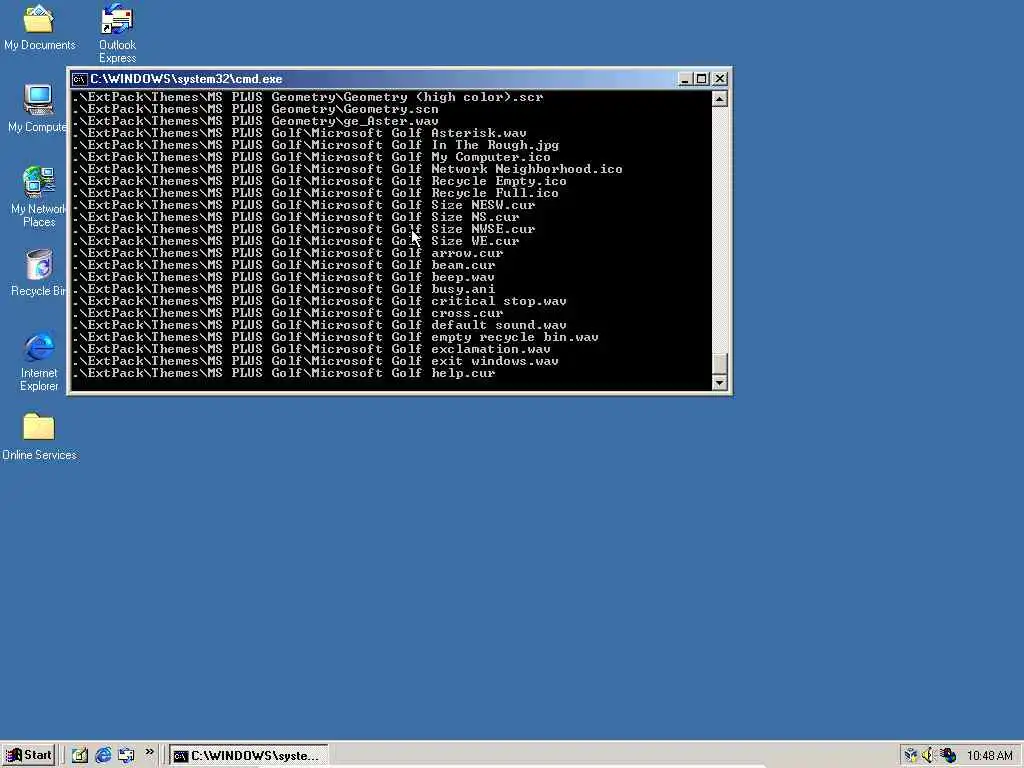The height and width of the screenshot is (768, 1024).
Task: Click the line 'Golf critical stop.wav'
Action: 319,301
